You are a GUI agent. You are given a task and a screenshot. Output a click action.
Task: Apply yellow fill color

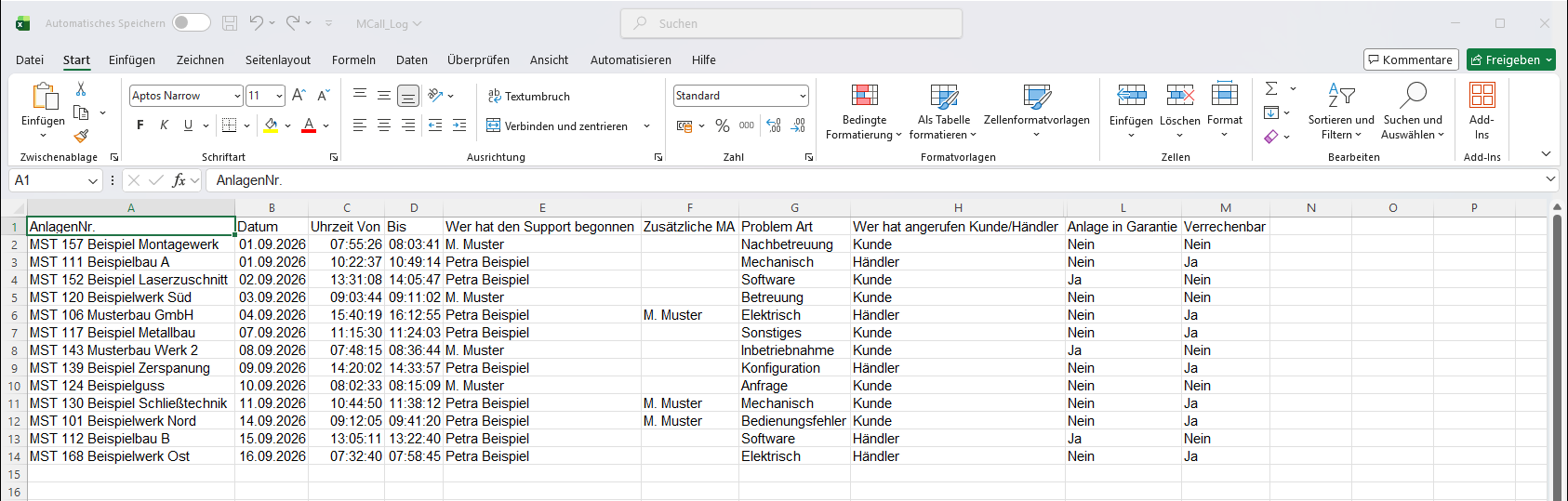[271, 125]
